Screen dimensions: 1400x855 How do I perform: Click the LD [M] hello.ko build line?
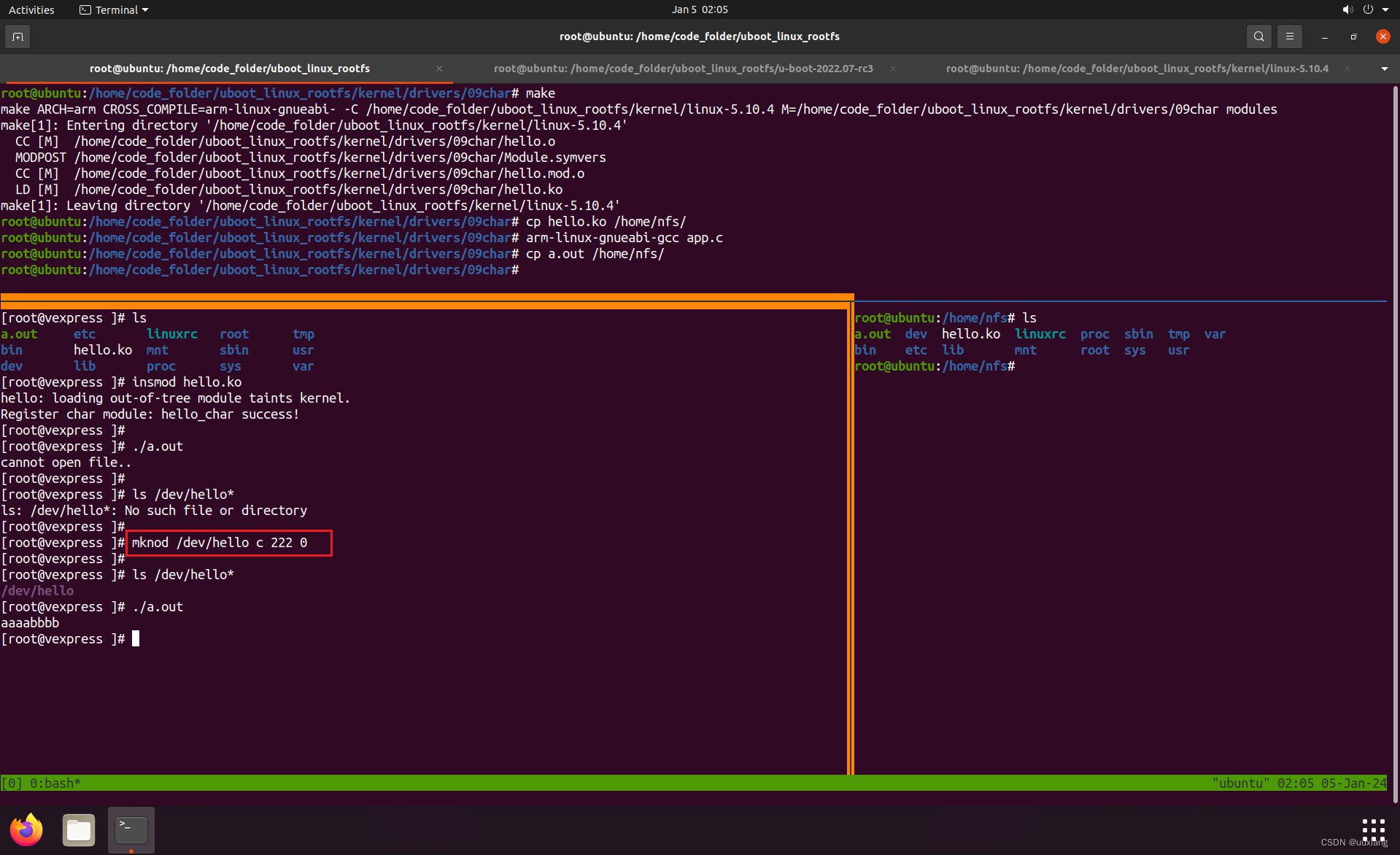click(289, 190)
